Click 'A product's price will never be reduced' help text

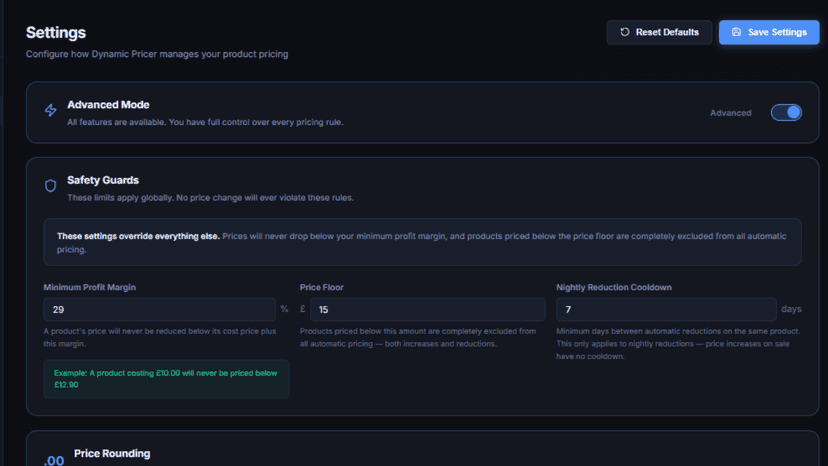coord(159,338)
